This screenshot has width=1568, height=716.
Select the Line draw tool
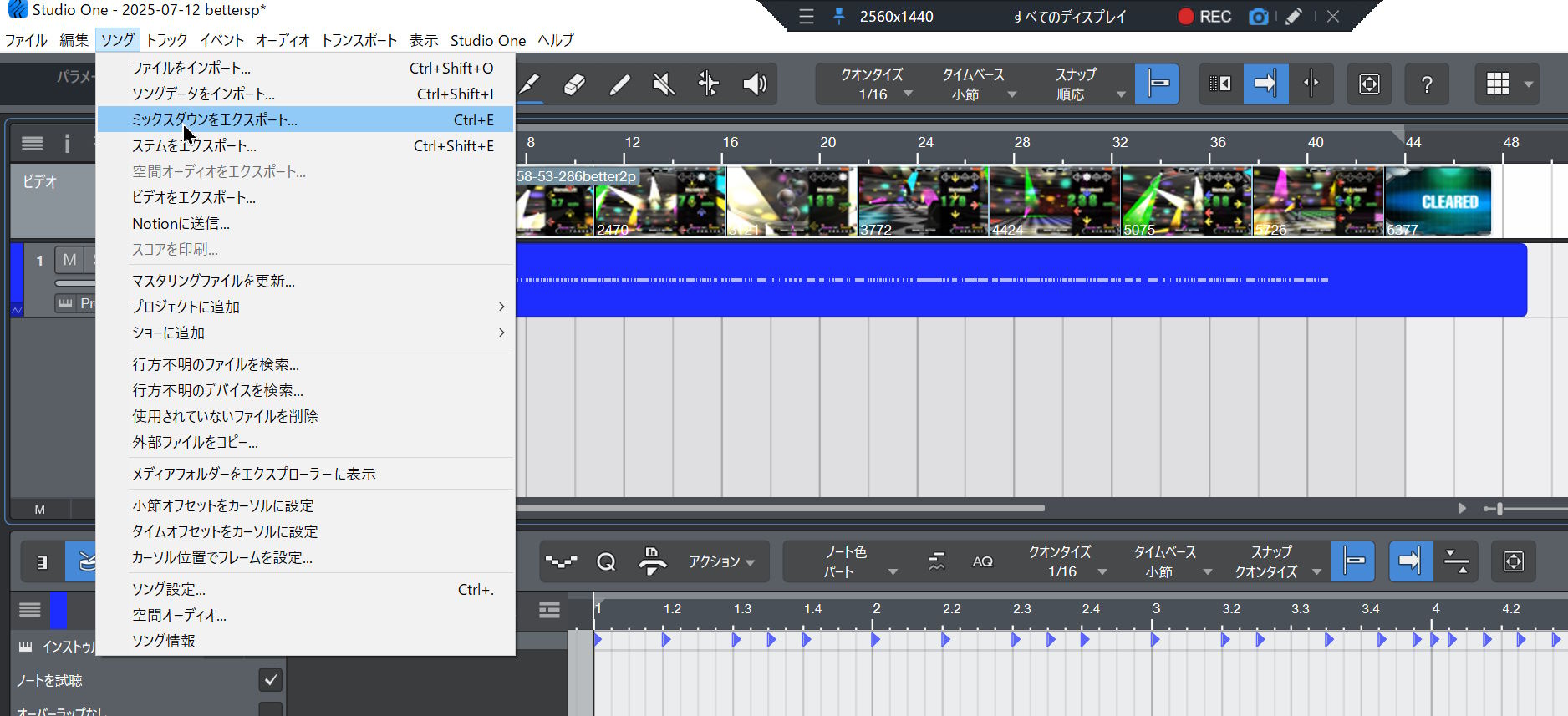tap(619, 84)
